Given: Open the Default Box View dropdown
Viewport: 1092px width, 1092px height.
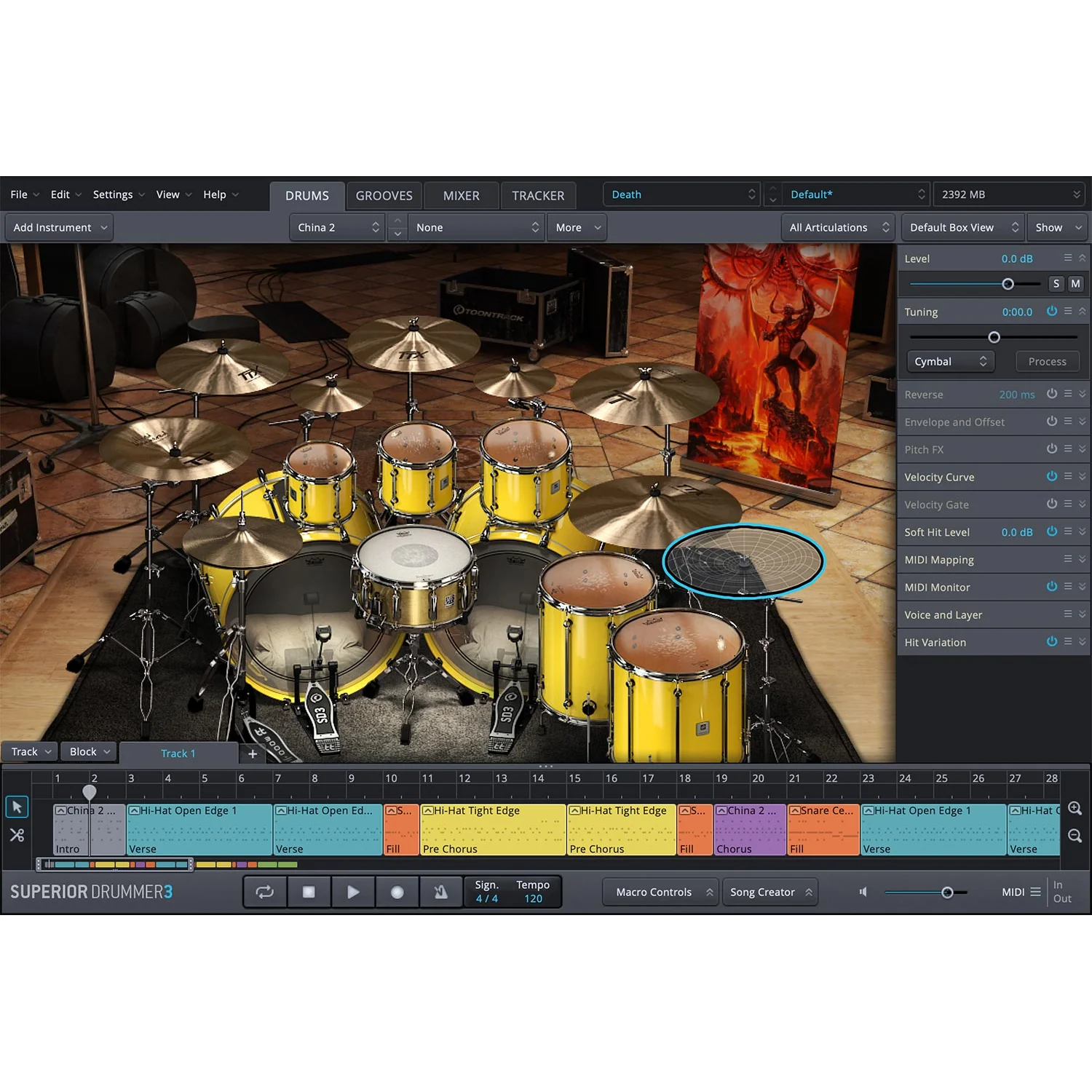Looking at the screenshot, I should (x=962, y=227).
